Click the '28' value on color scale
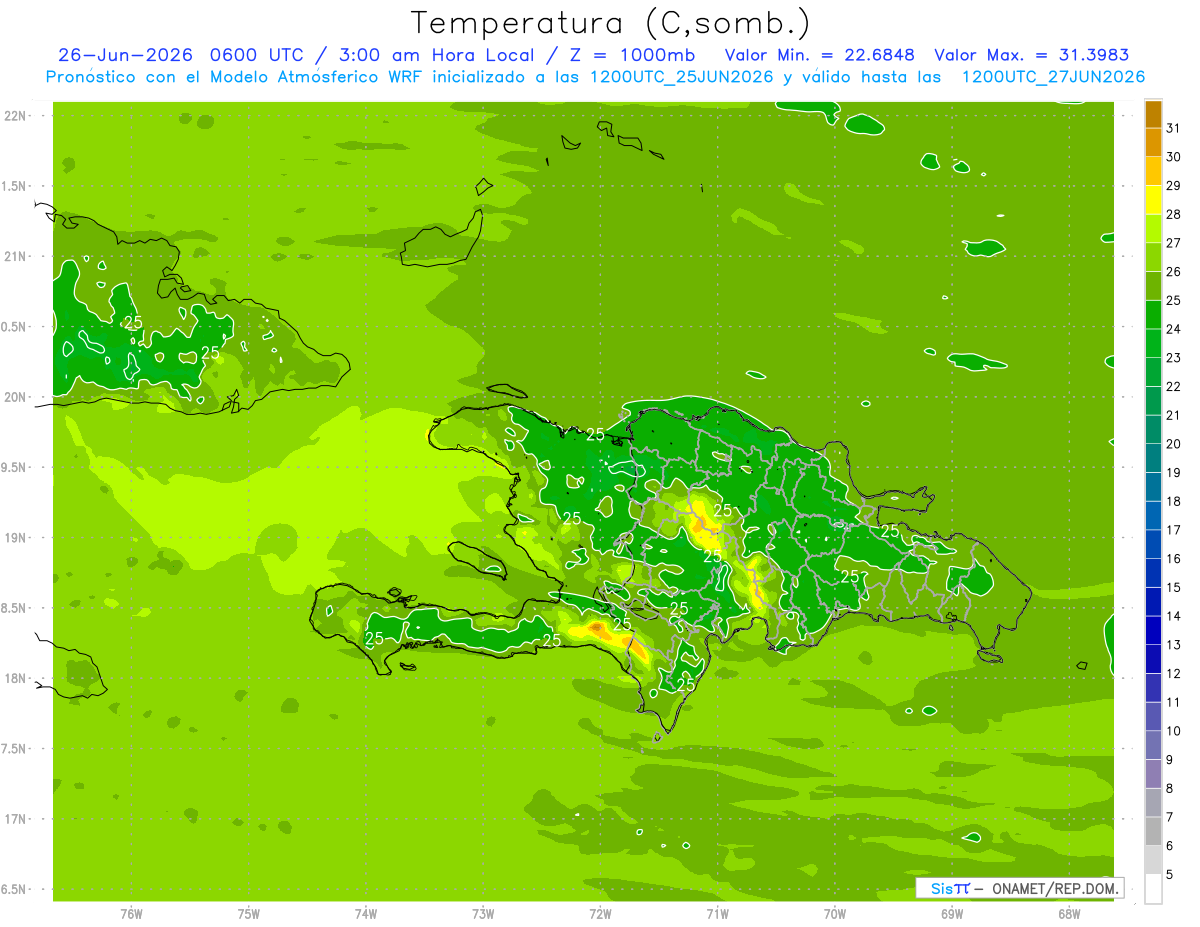The width and height of the screenshot is (1200, 927). (x=1173, y=215)
